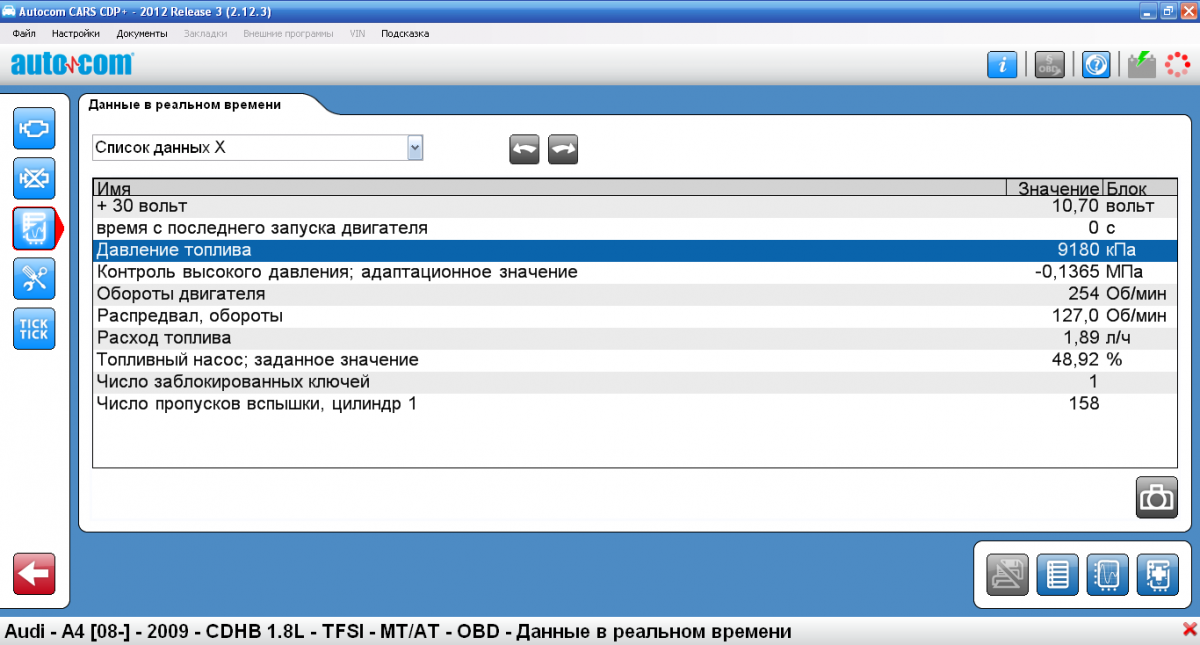Image resolution: width=1200 pixels, height=645 pixels.
Task: Sort by the Имя column header
Action: point(549,189)
